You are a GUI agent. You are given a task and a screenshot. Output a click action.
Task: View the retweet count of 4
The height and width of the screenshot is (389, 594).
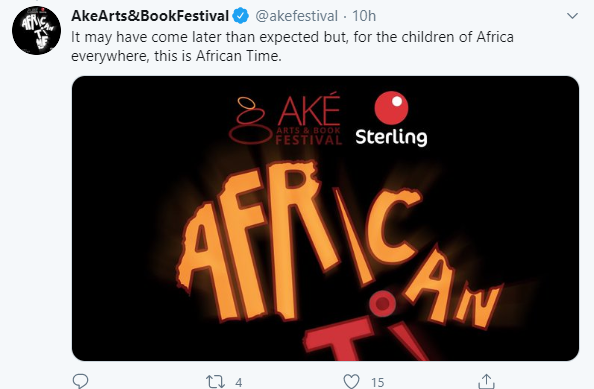[238, 382]
